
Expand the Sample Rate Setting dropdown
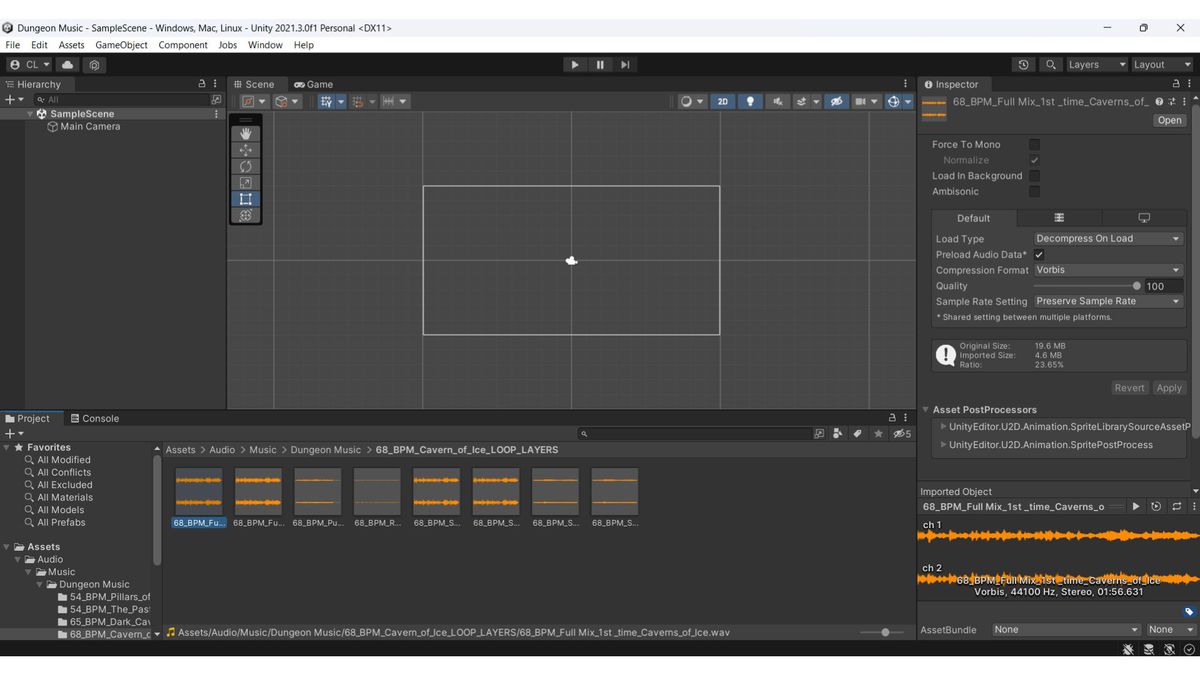tap(1108, 301)
